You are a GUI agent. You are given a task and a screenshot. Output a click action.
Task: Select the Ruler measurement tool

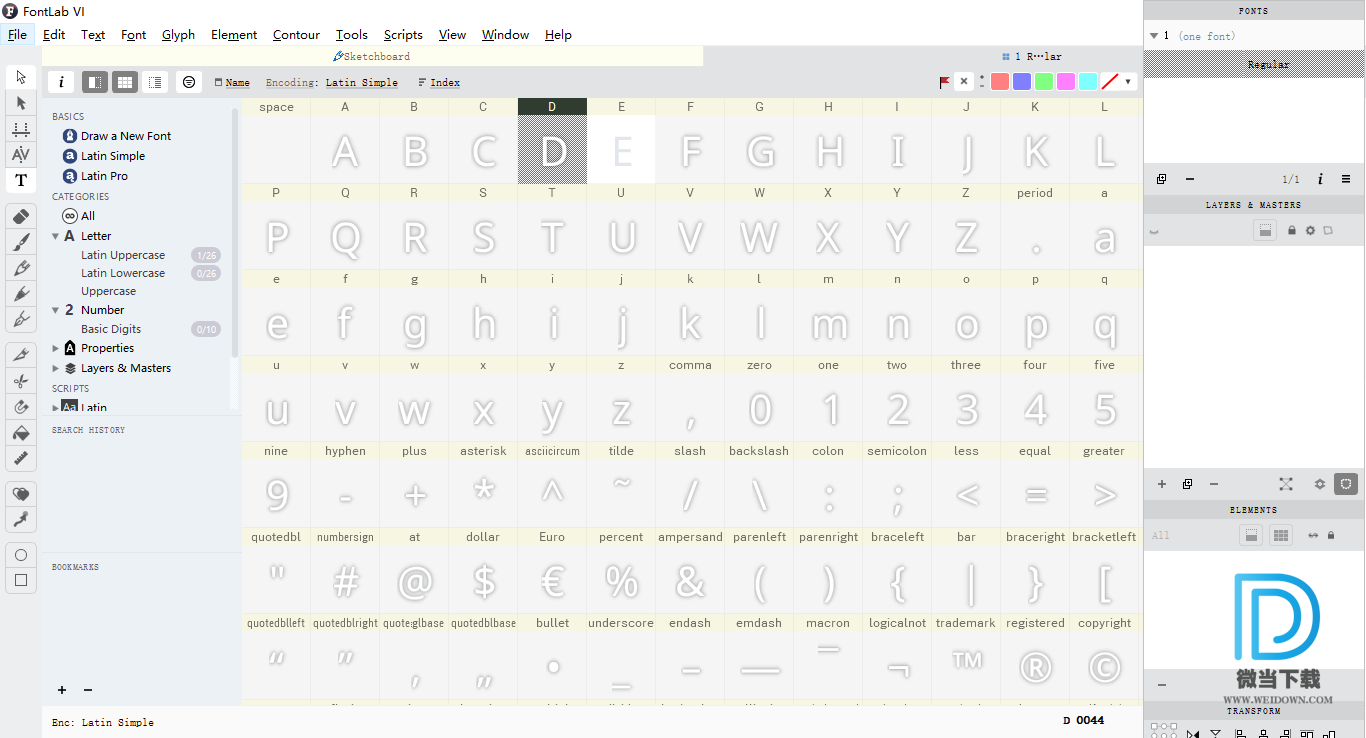coord(21,458)
